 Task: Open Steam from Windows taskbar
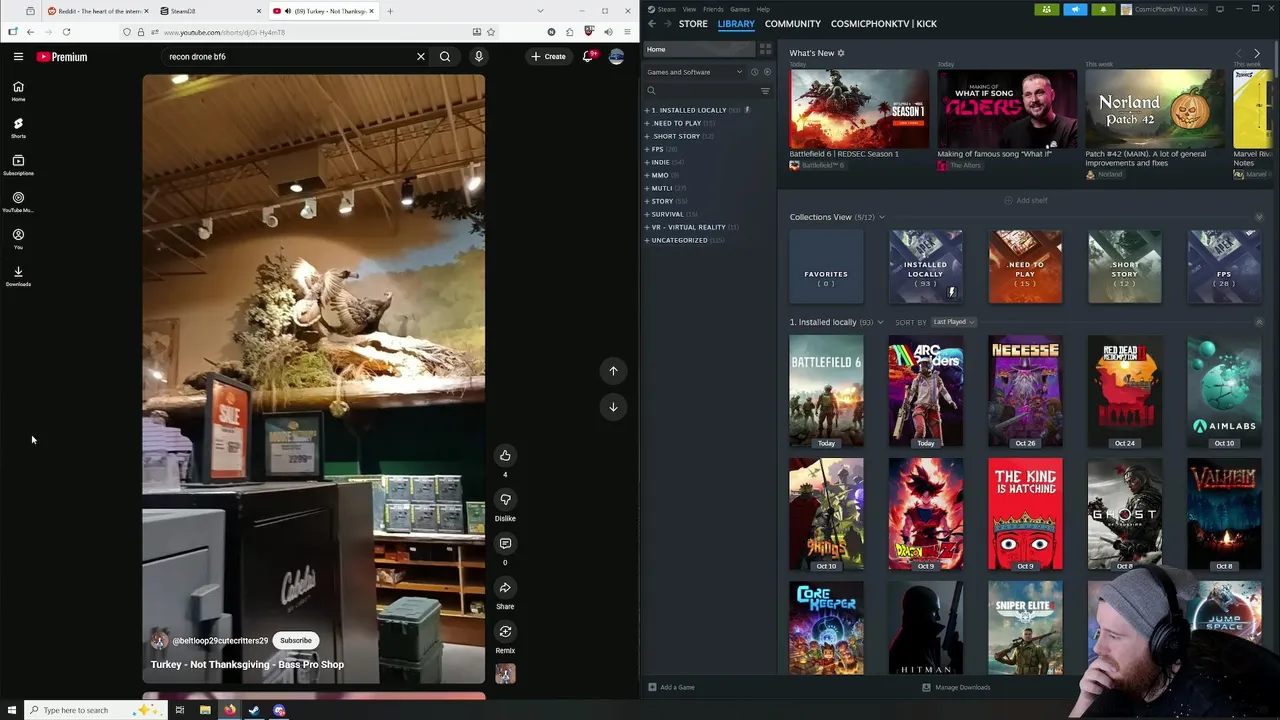pyautogui.click(x=254, y=710)
